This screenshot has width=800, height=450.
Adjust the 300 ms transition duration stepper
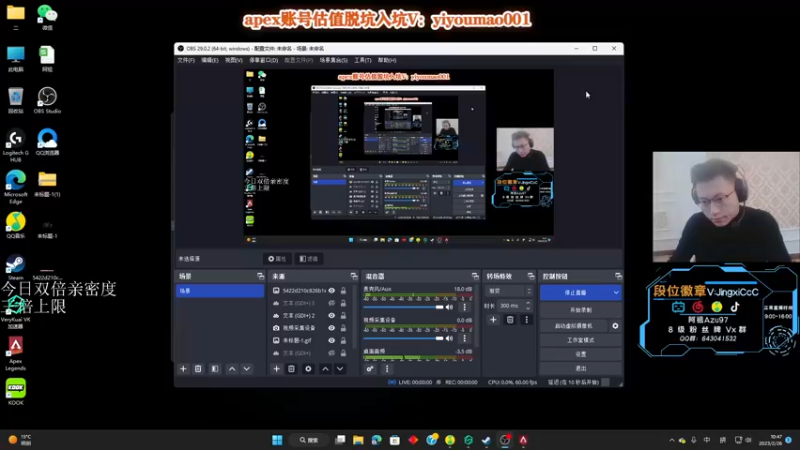coord(528,306)
